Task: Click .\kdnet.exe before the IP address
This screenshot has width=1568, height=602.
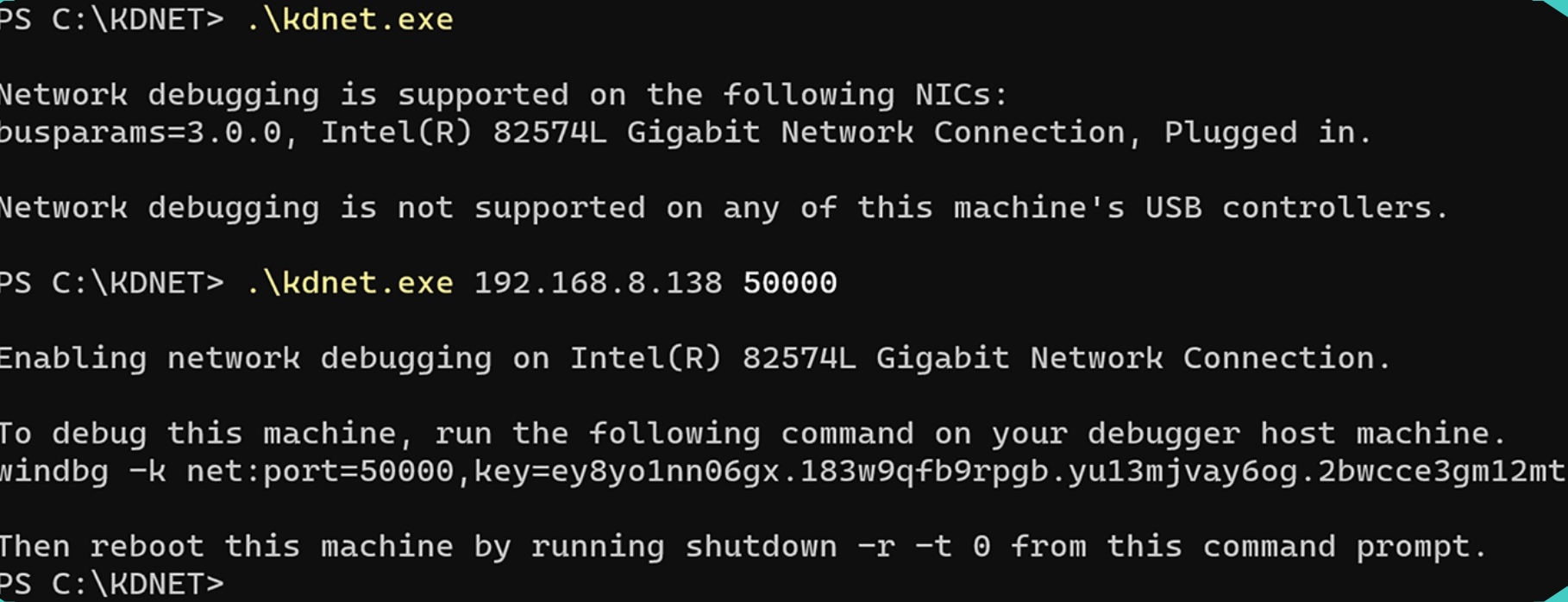Action: coord(349,283)
